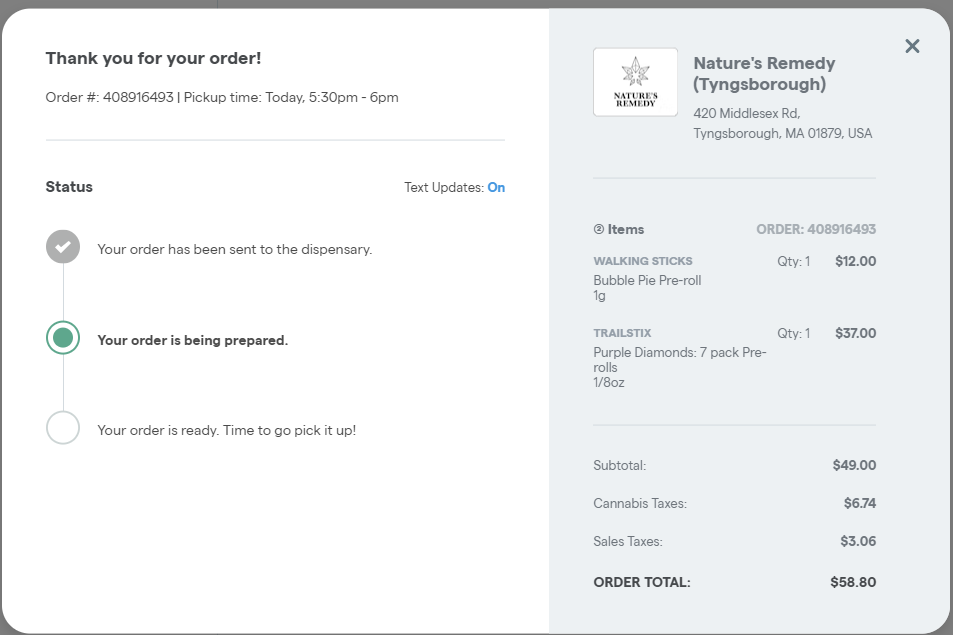This screenshot has height=635, width=953.
Task: Open the Status section heading
Action: [69, 187]
